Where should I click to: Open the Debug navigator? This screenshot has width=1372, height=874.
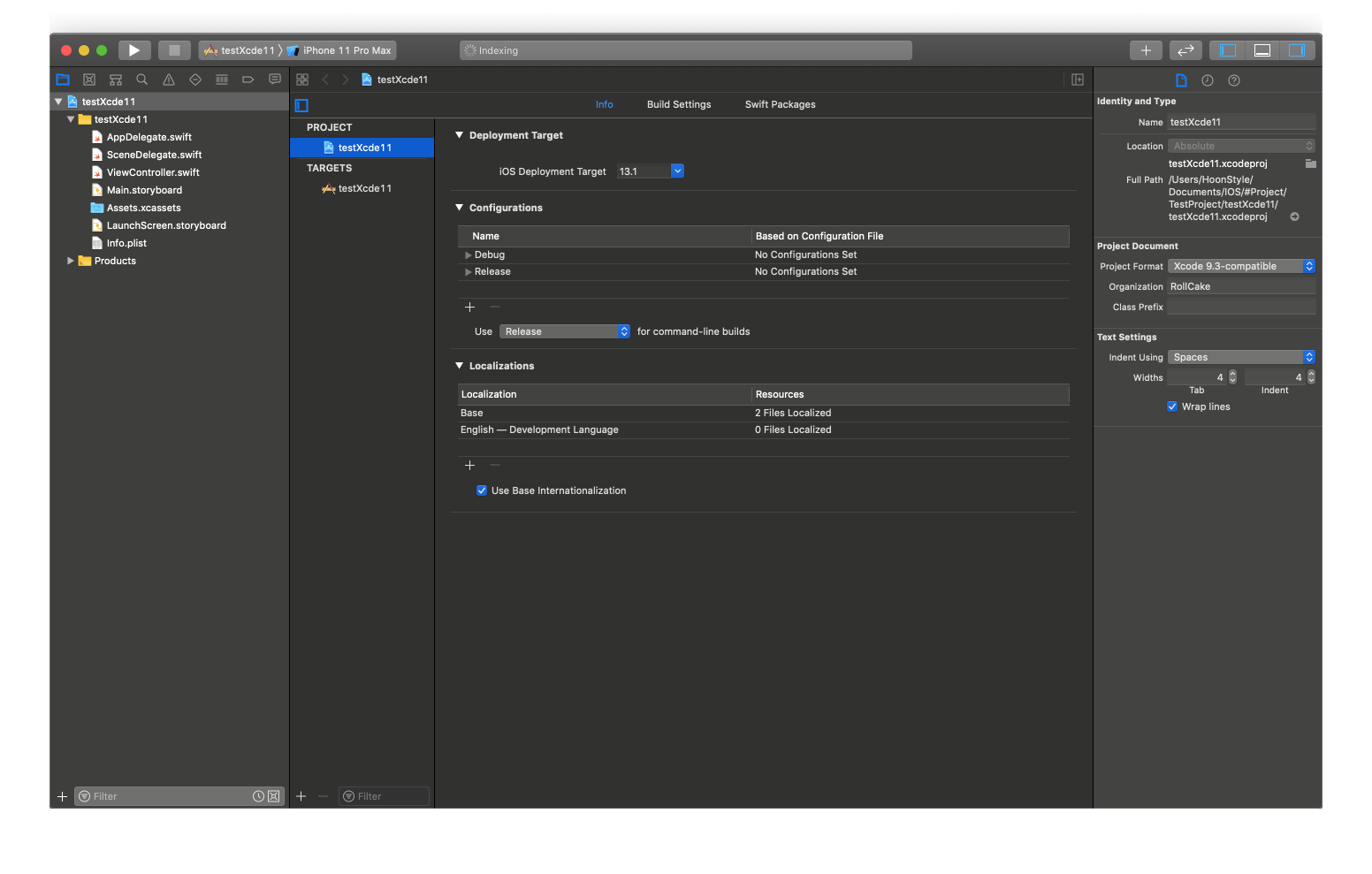click(222, 80)
